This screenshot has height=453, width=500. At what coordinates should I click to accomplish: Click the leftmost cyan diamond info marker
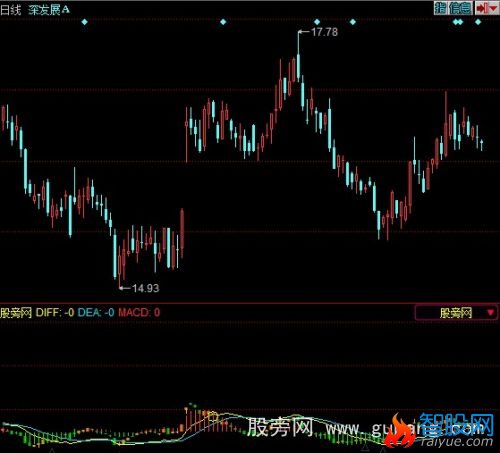click(x=85, y=22)
